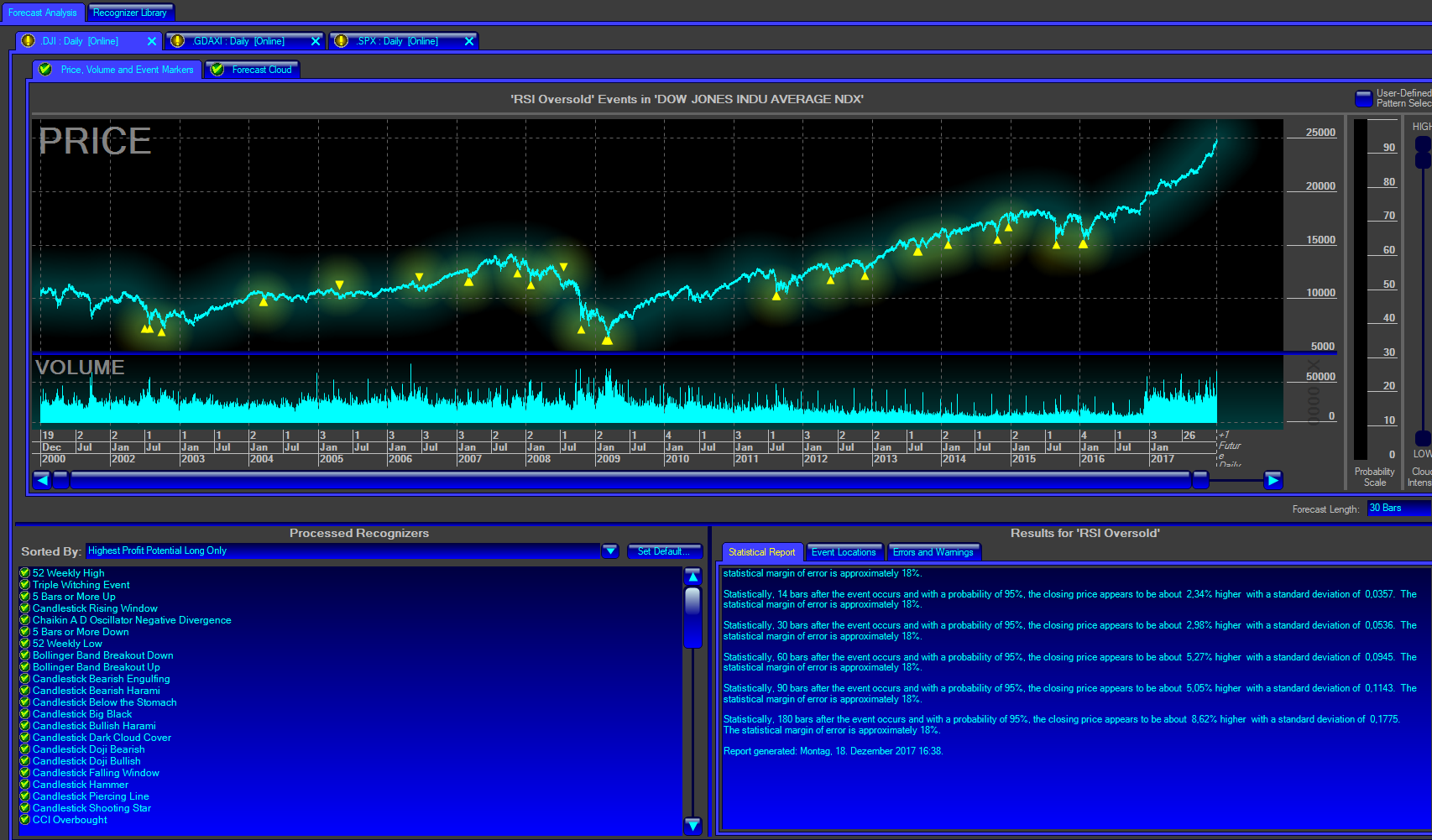Select the .DJI : Daily chart tab
This screenshot has height=840, width=1432.
[88, 41]
